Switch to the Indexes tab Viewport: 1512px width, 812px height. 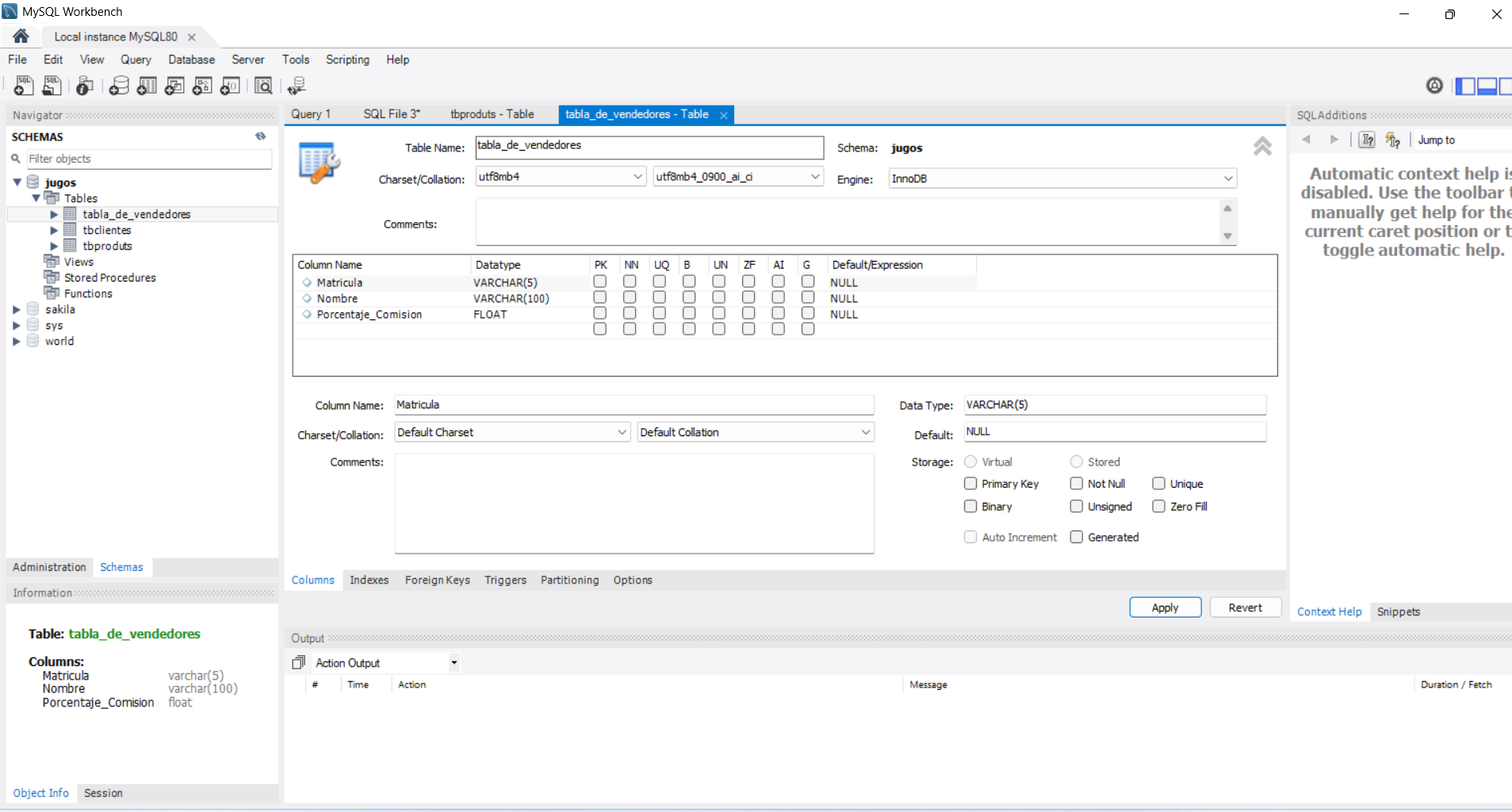tap(369, 580)
